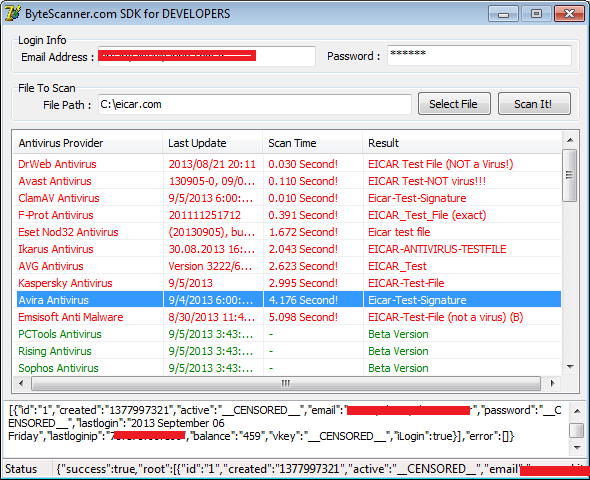Select the ClamAV Antivirus row
Screen dimensions: 590x480
287,198
